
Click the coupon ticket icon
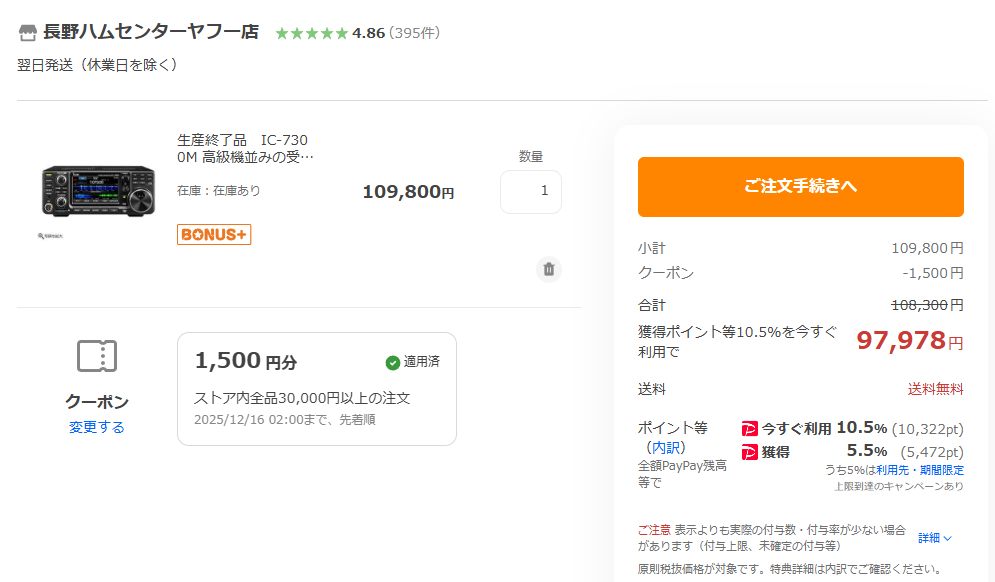(97, 355)
